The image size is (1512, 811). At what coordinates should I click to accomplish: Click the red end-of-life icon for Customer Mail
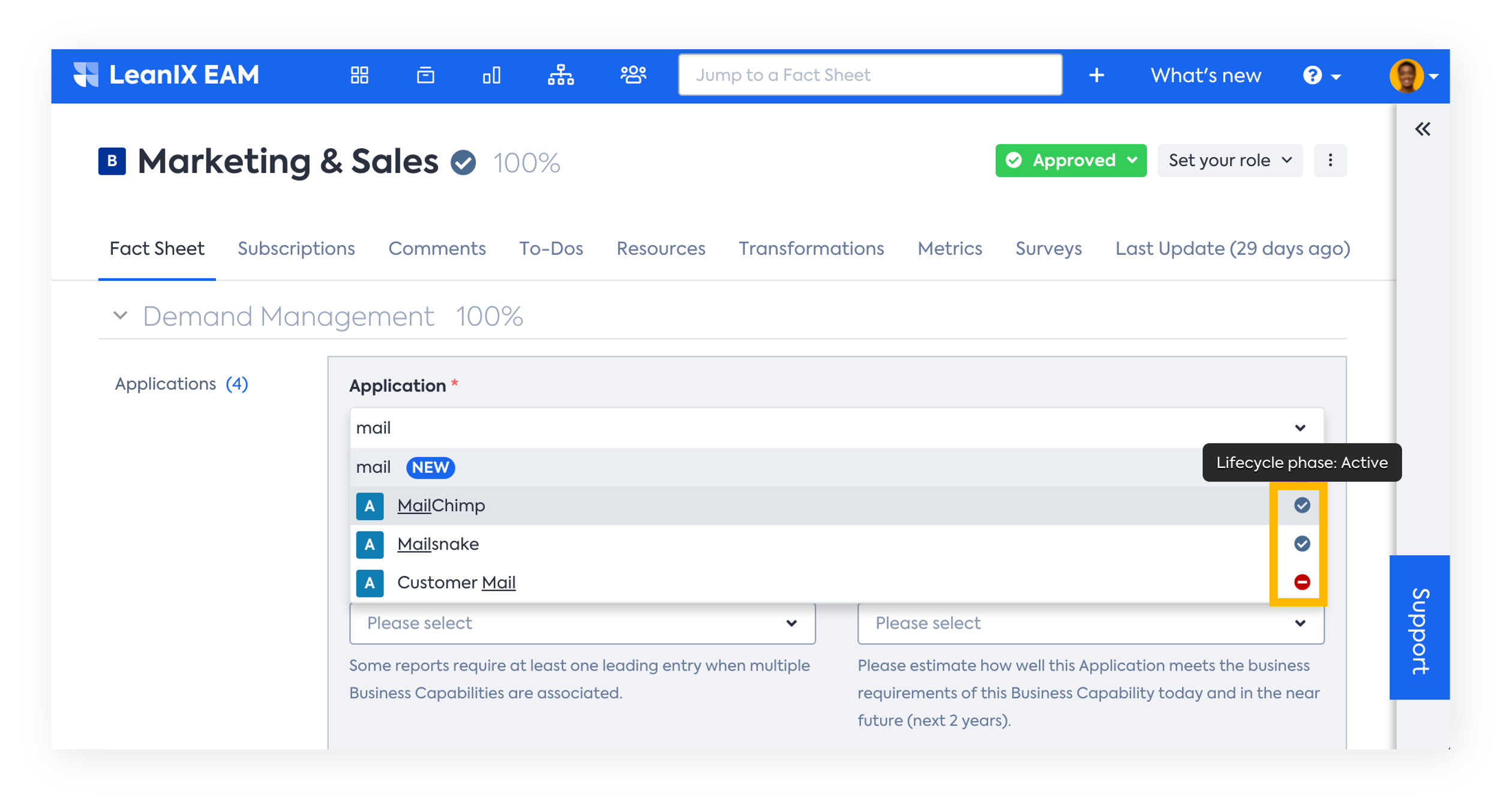[1301, 582]
